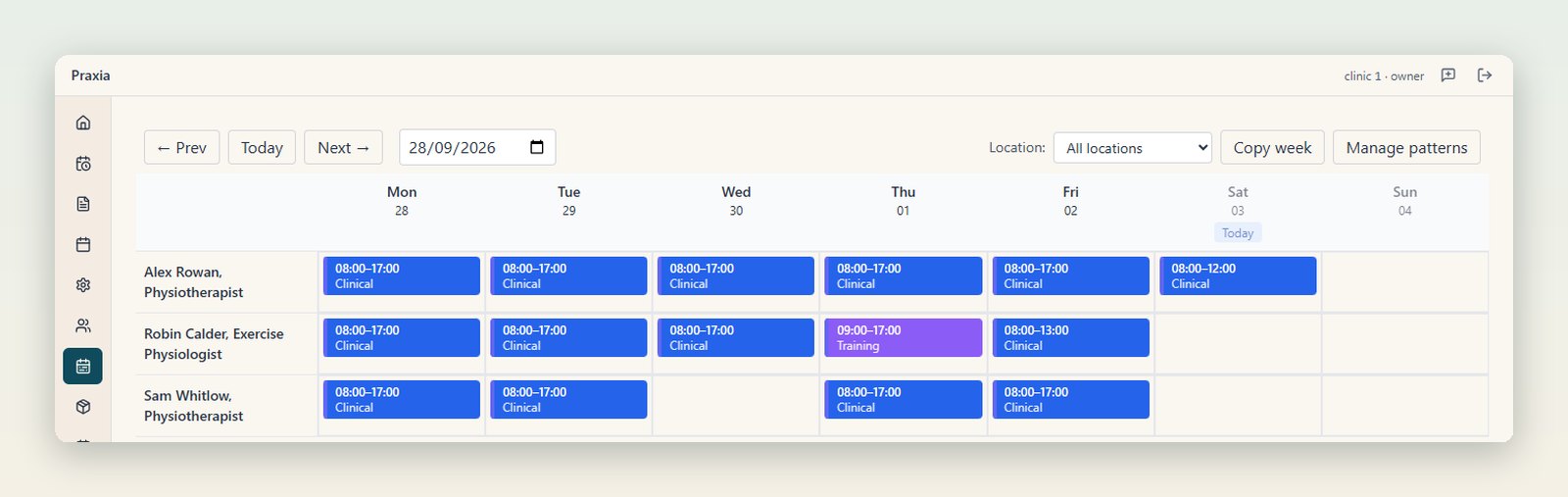Open the calendar-clock icon in sidebar
This screenshot has width=1568, height=497.
click(83, 164)
